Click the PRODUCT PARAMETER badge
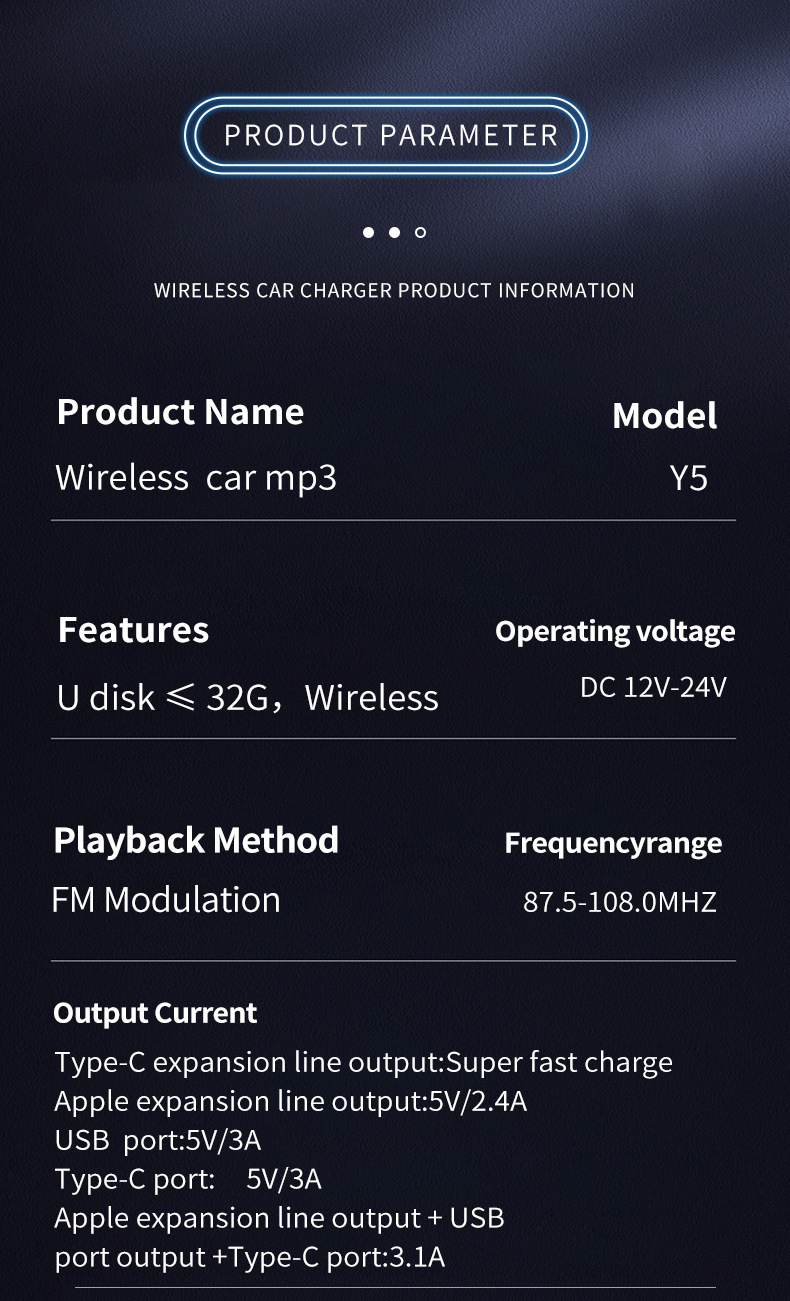The height and width of the screenshot is (1301, 790). point(390,135)
